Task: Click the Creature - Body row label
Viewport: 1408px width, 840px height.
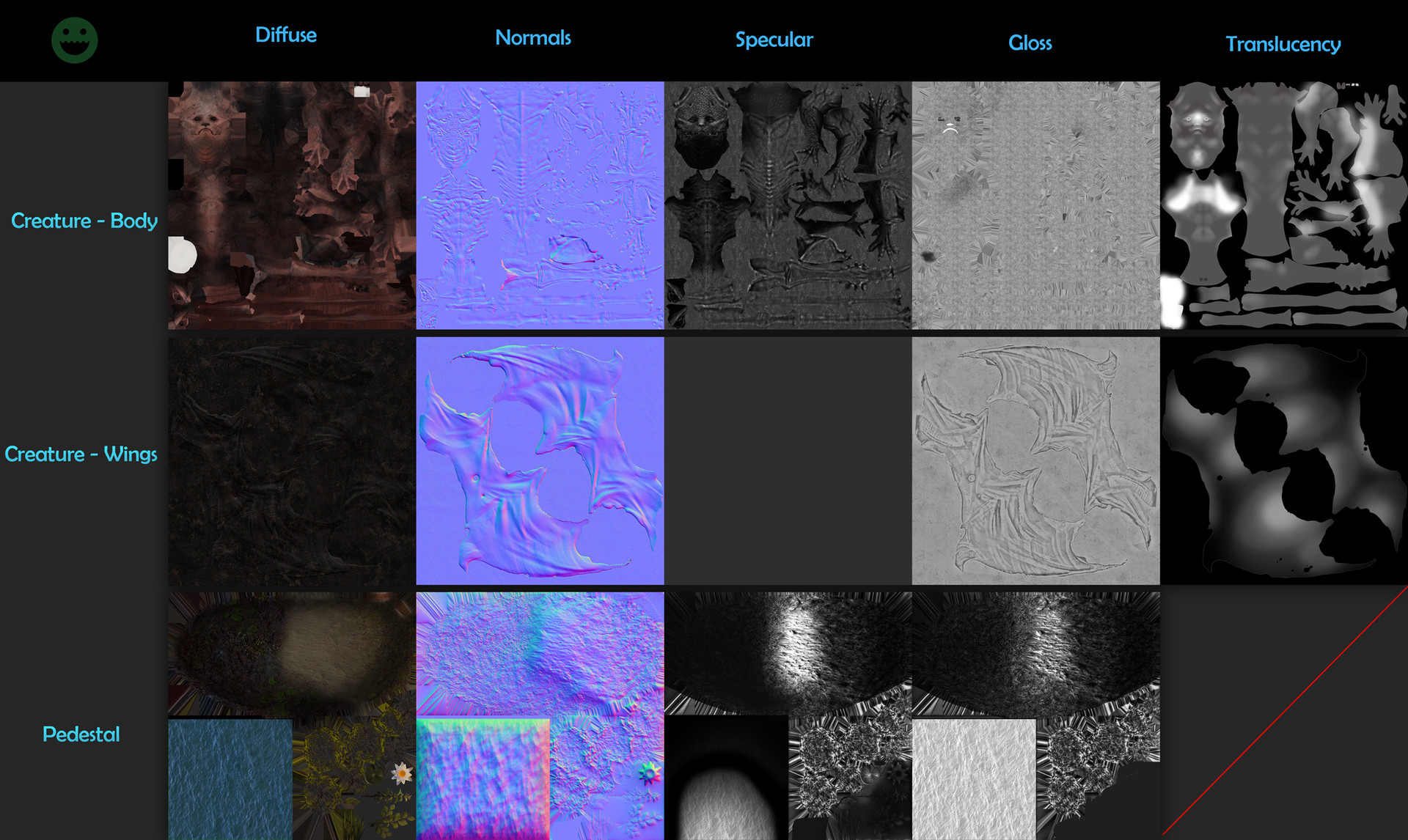Action: coord(84,221)
